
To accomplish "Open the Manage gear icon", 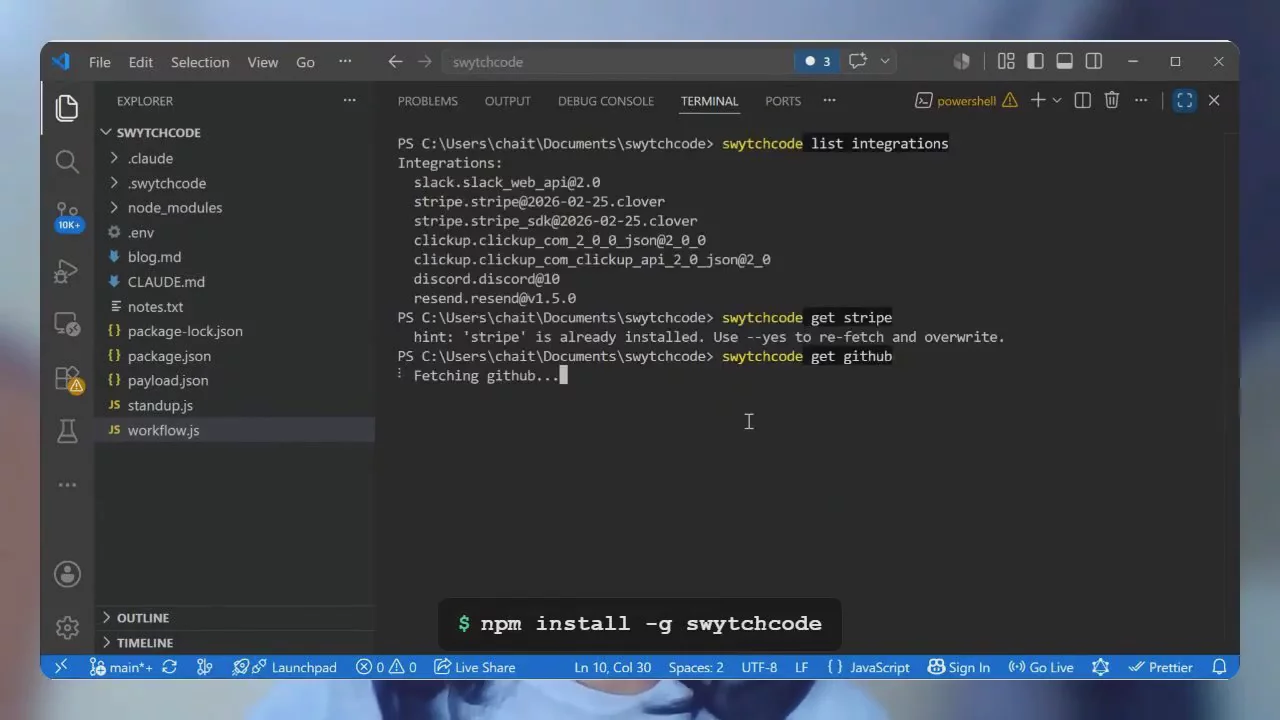I will [67, 627].
